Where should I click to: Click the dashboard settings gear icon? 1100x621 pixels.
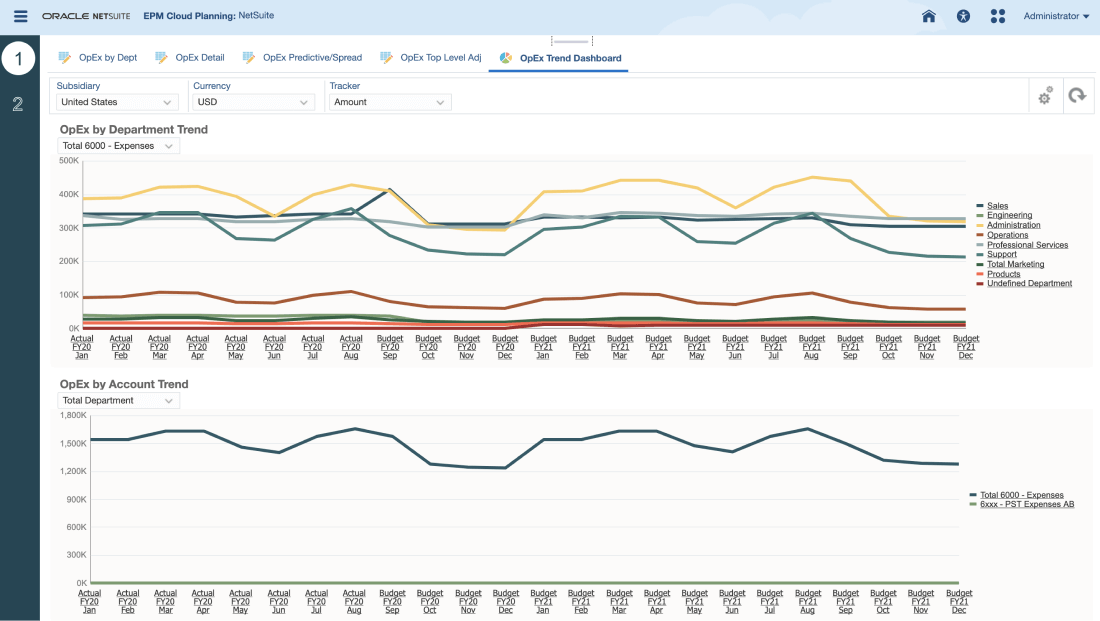point(1045,96)
